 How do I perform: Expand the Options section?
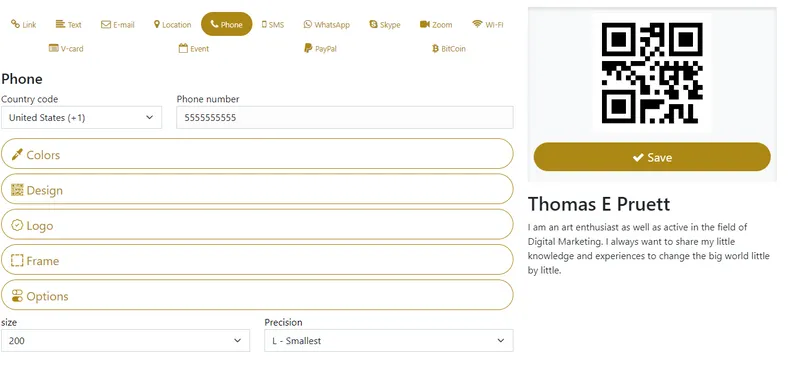(257, 295)
